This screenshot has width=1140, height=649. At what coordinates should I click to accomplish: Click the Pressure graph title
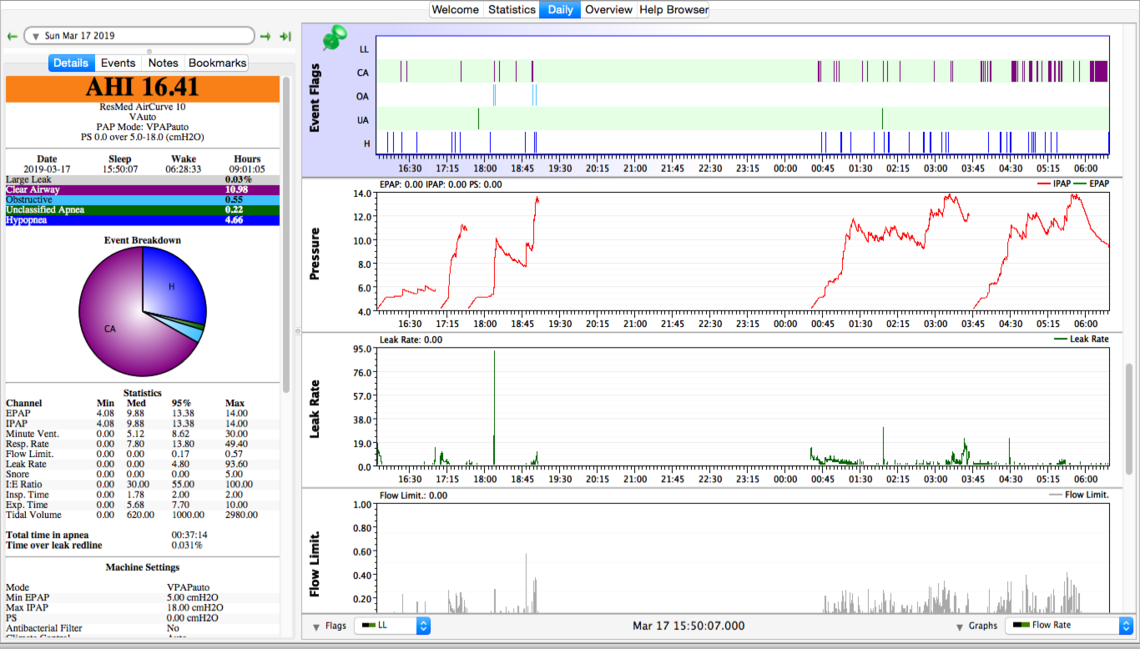click(315, 254)
